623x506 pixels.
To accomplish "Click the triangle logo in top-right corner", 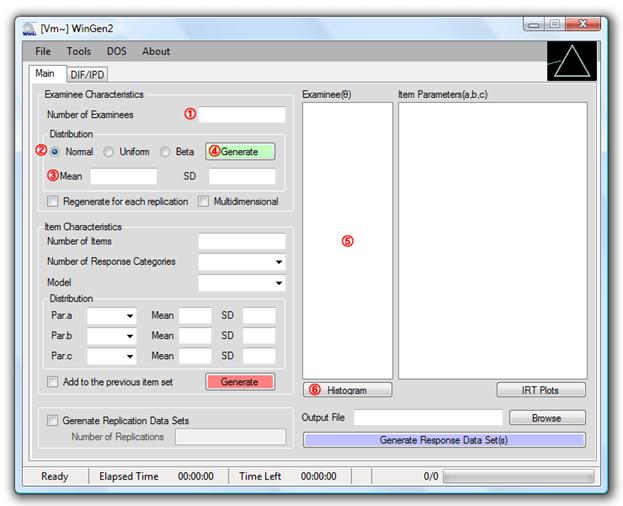I will [572, 63].
